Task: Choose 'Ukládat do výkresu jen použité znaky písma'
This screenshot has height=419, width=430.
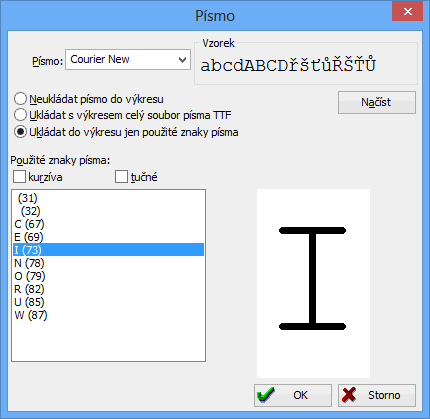Action: click(20, 132)
